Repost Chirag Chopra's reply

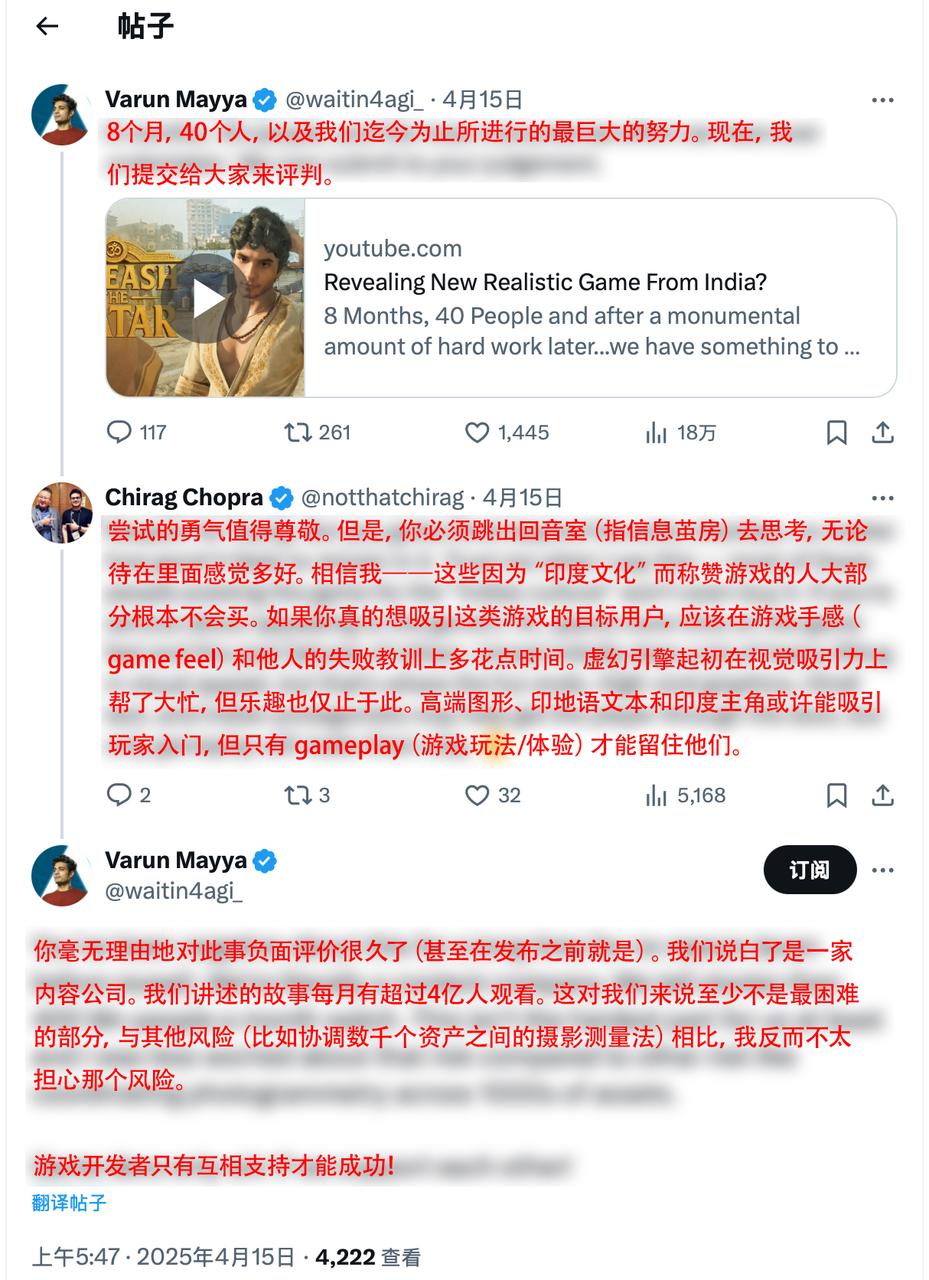pyautogui.click(x=297, y=795)
